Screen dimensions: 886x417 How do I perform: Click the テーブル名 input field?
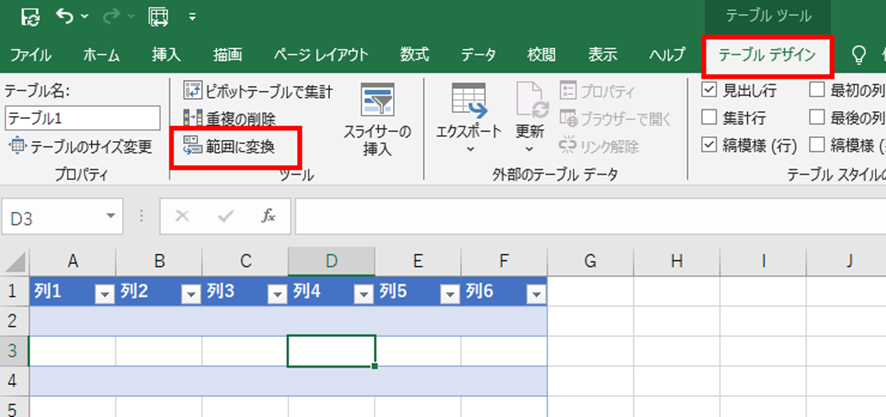[x=81, y=118]
